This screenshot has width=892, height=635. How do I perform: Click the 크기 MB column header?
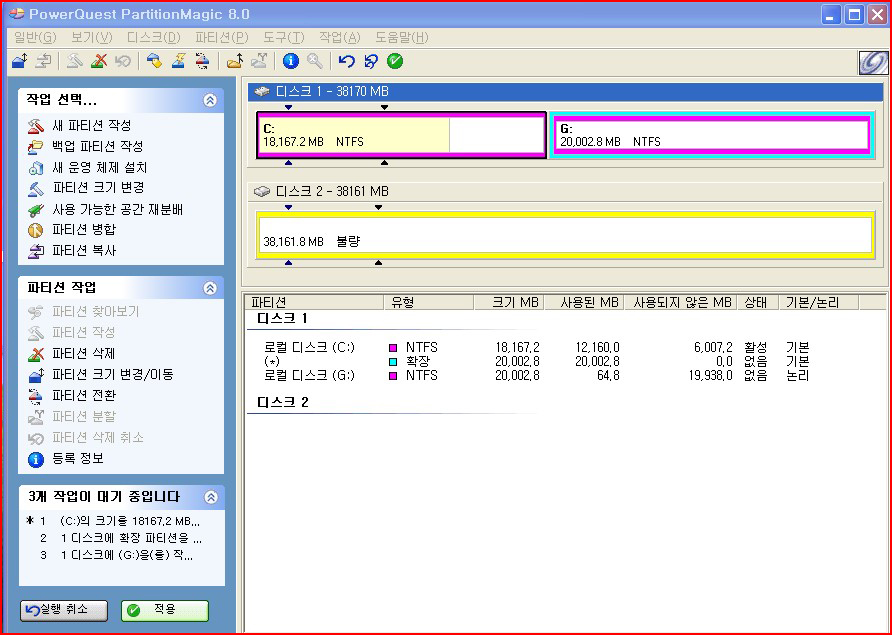[509, 302]
